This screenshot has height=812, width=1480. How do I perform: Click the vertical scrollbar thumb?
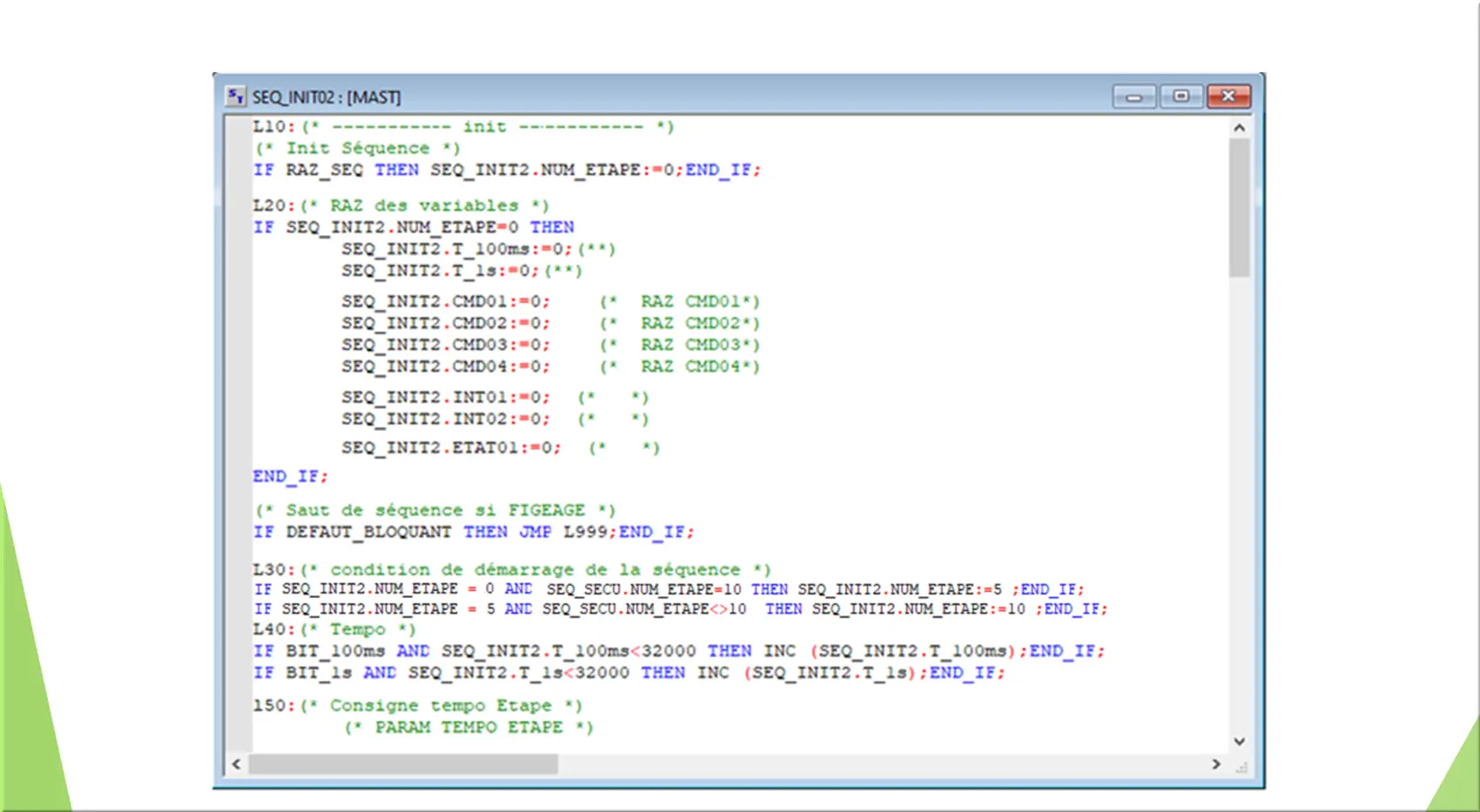1239,208
